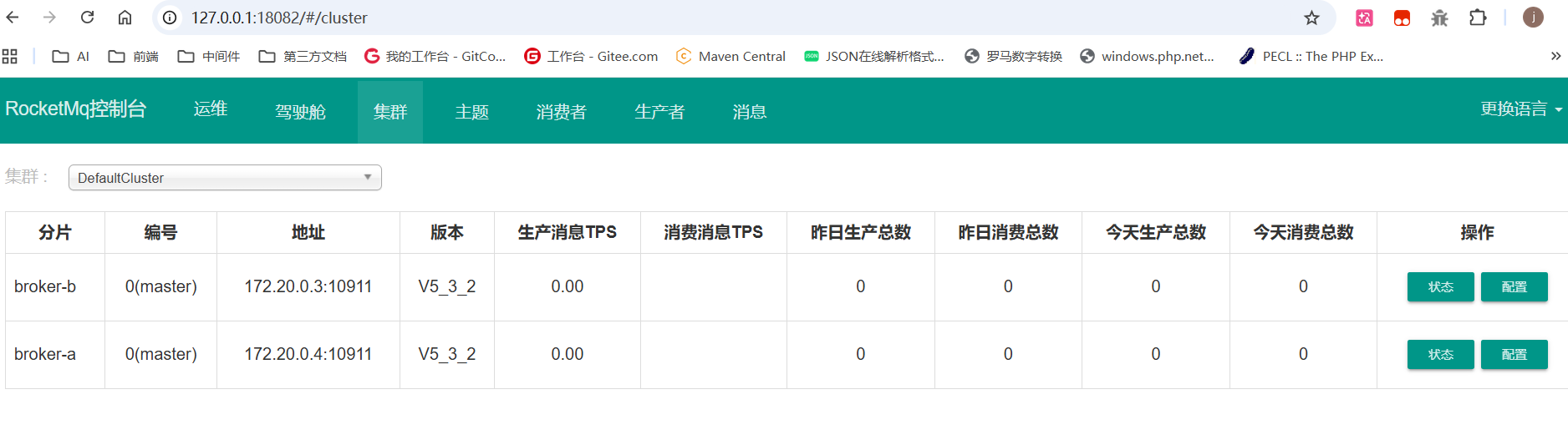Screen dimensions: 1568x435
Task: Open the 消费者 navigation tab
Action: tap(562, 112)
